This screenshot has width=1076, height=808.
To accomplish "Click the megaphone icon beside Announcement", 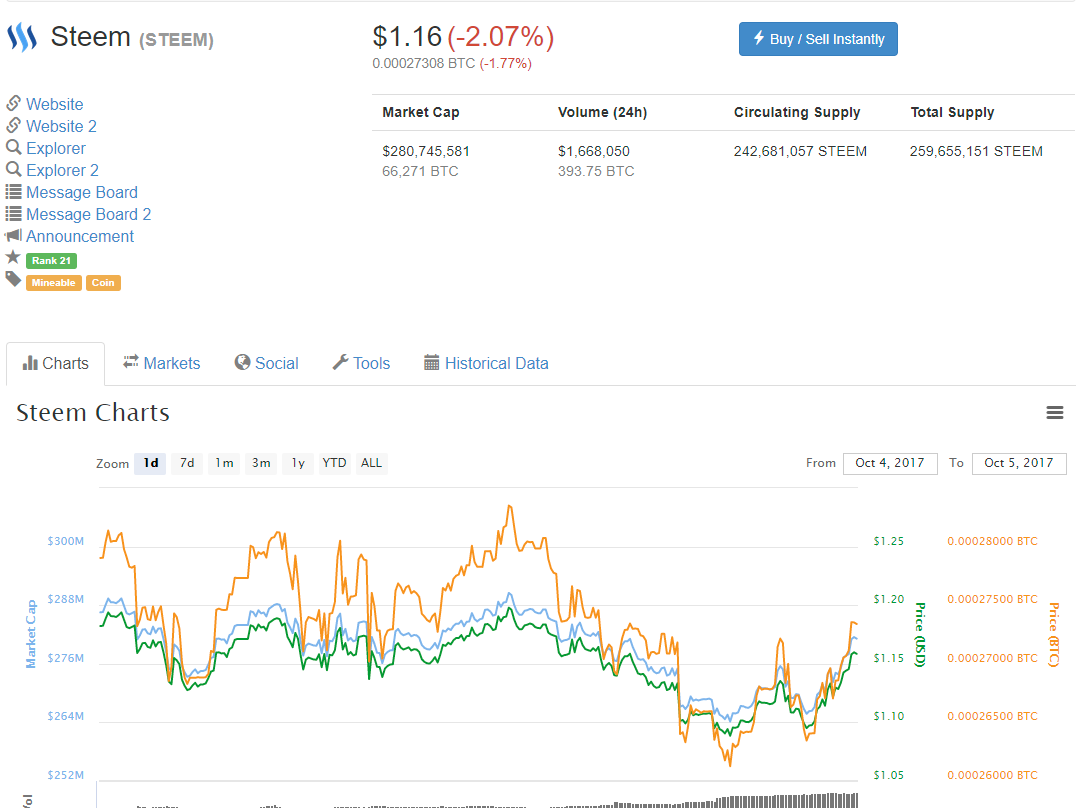I will pyautogui.click(x=13, y=236).
